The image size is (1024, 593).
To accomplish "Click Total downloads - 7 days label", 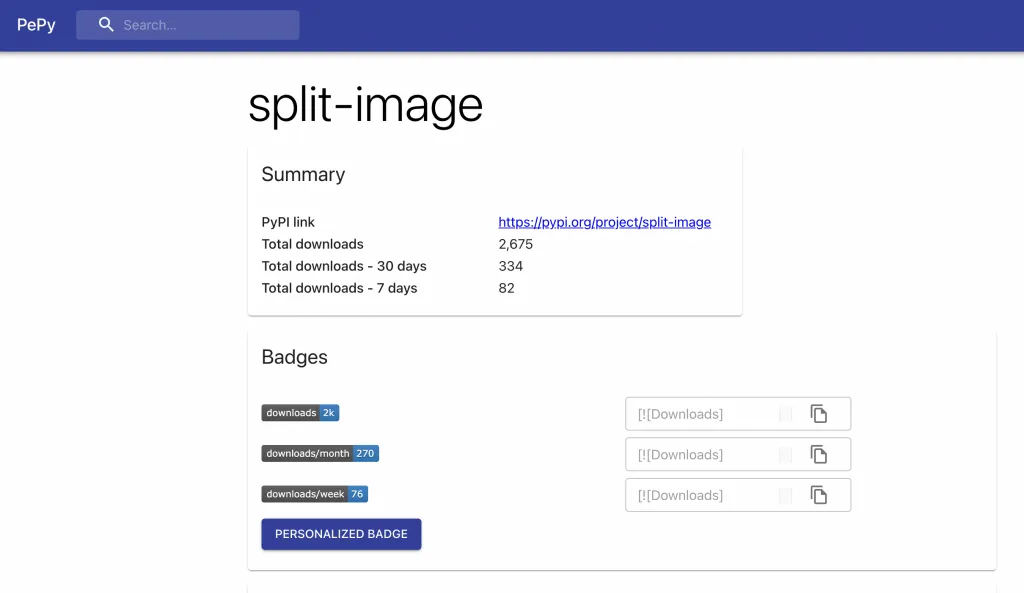I will (x=339, y=288).
